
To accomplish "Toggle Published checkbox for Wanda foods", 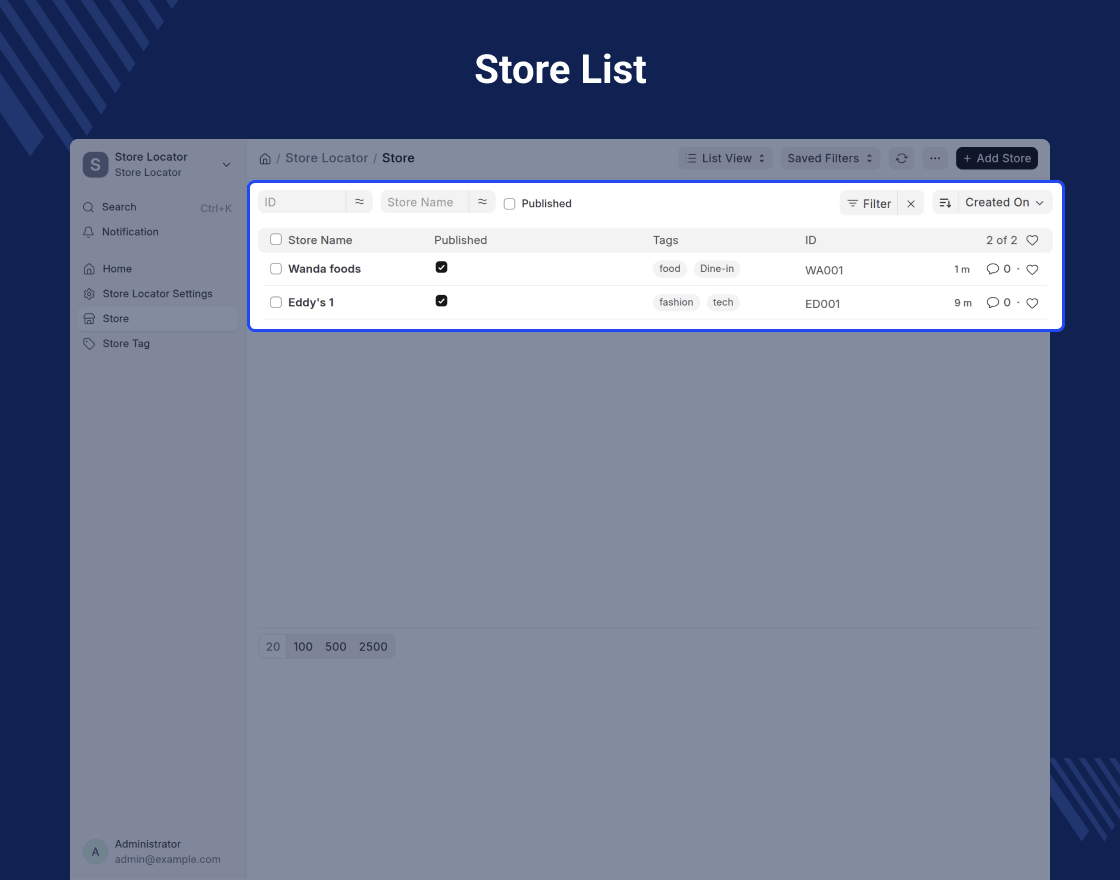I will [441, 267].
